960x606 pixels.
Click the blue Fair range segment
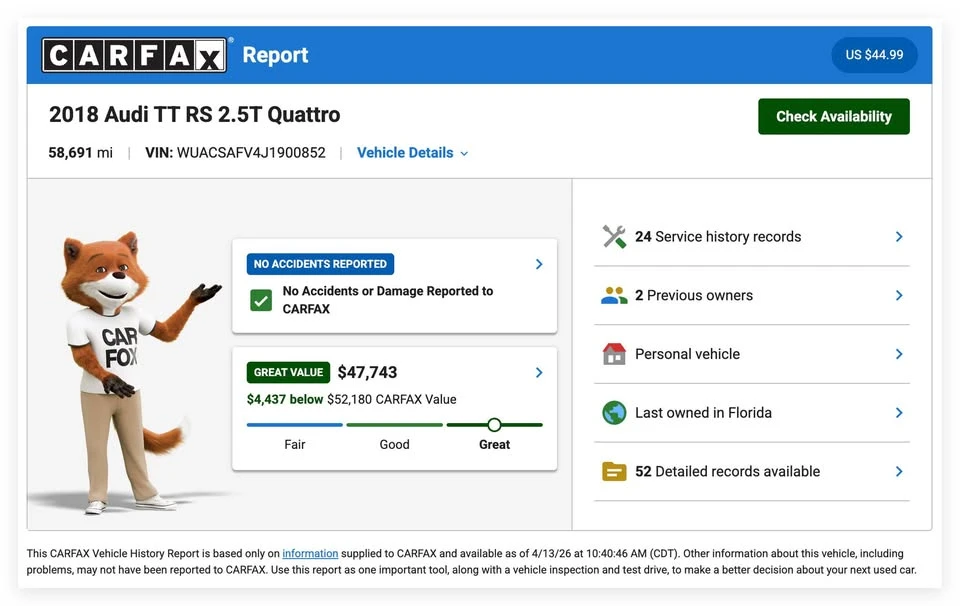[x=294, y=425]
